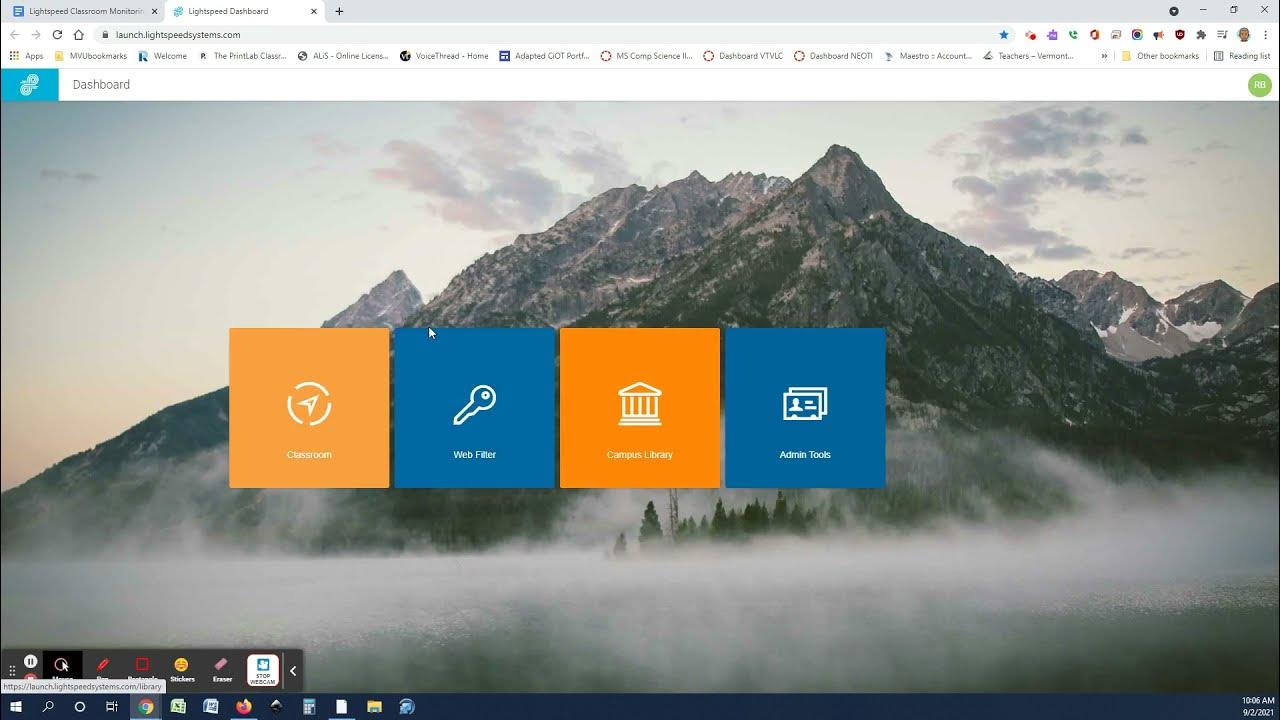Open the Web Filter tile
1280x720 pixels.
pos(474,408)
